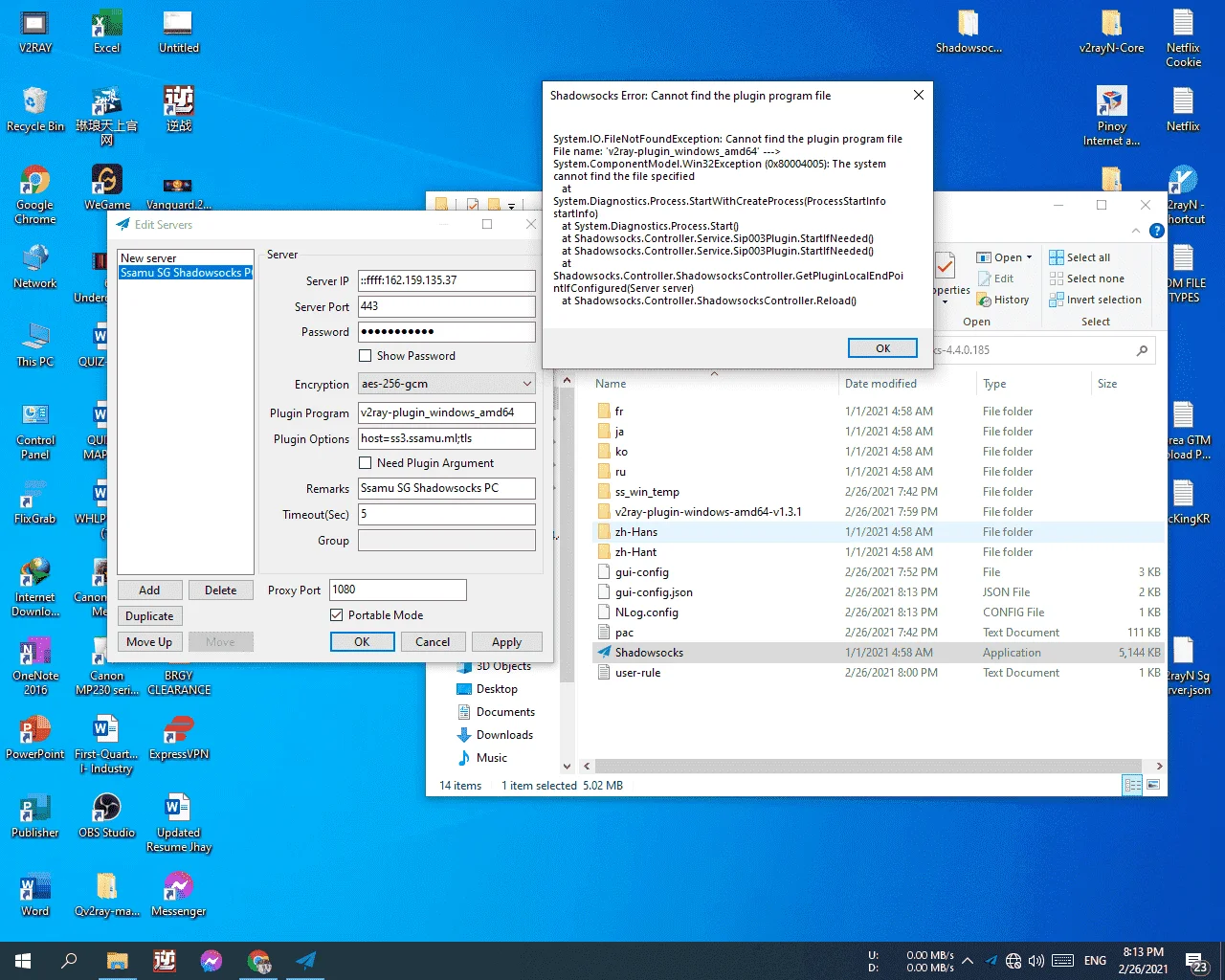Switch to File Explorer on the taskbar
Viewport: 1225px width, 980px height.
[117, 961]
